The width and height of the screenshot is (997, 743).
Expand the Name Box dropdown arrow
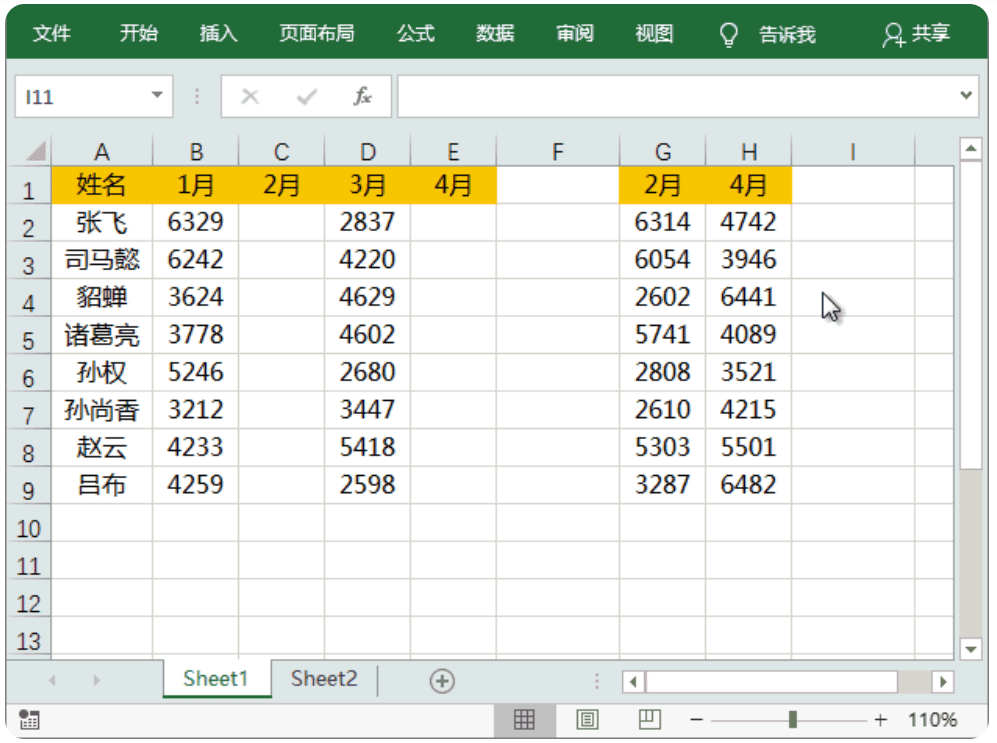(x=157, y=95)
